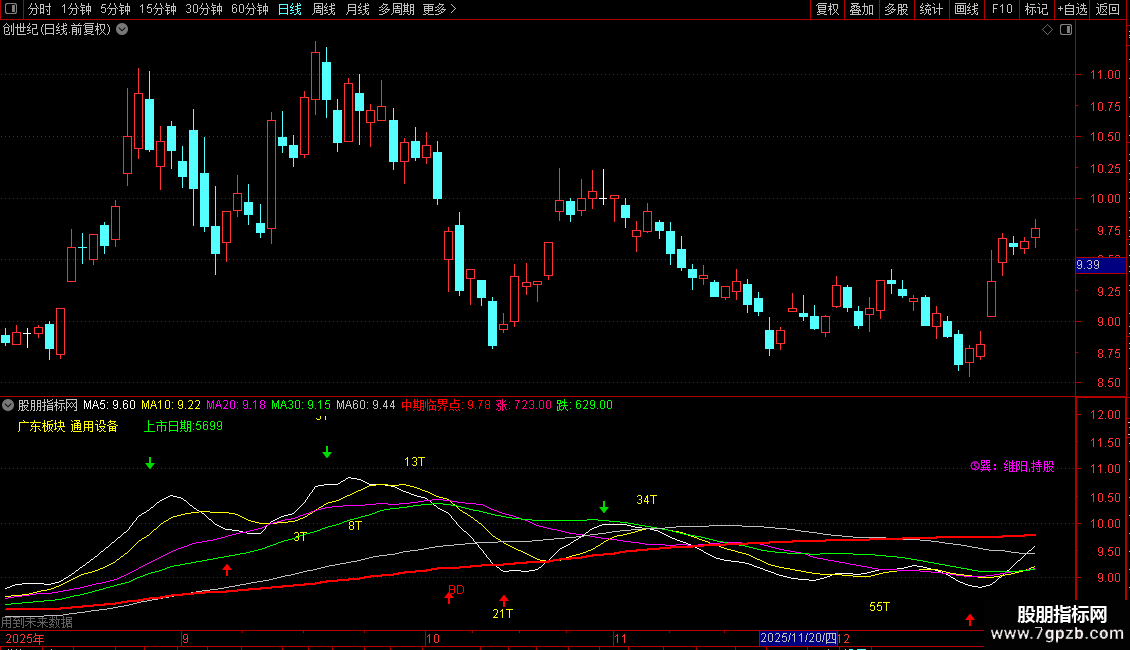Click the 13T label in indicator panel

tap(414, 461)
